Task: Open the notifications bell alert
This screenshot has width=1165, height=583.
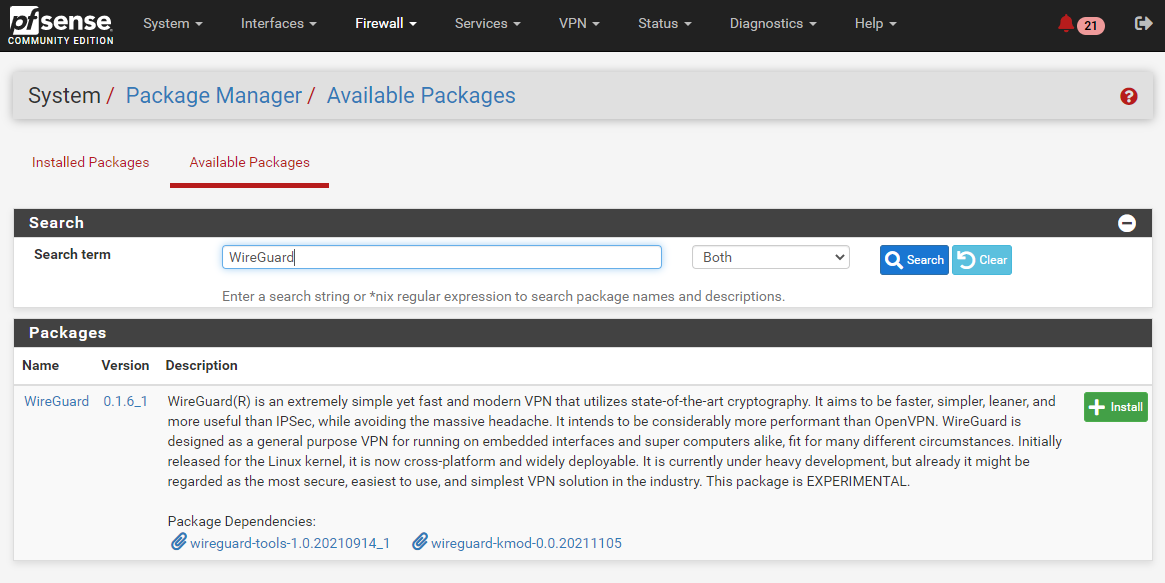Action: click(x=1066, y=24)
